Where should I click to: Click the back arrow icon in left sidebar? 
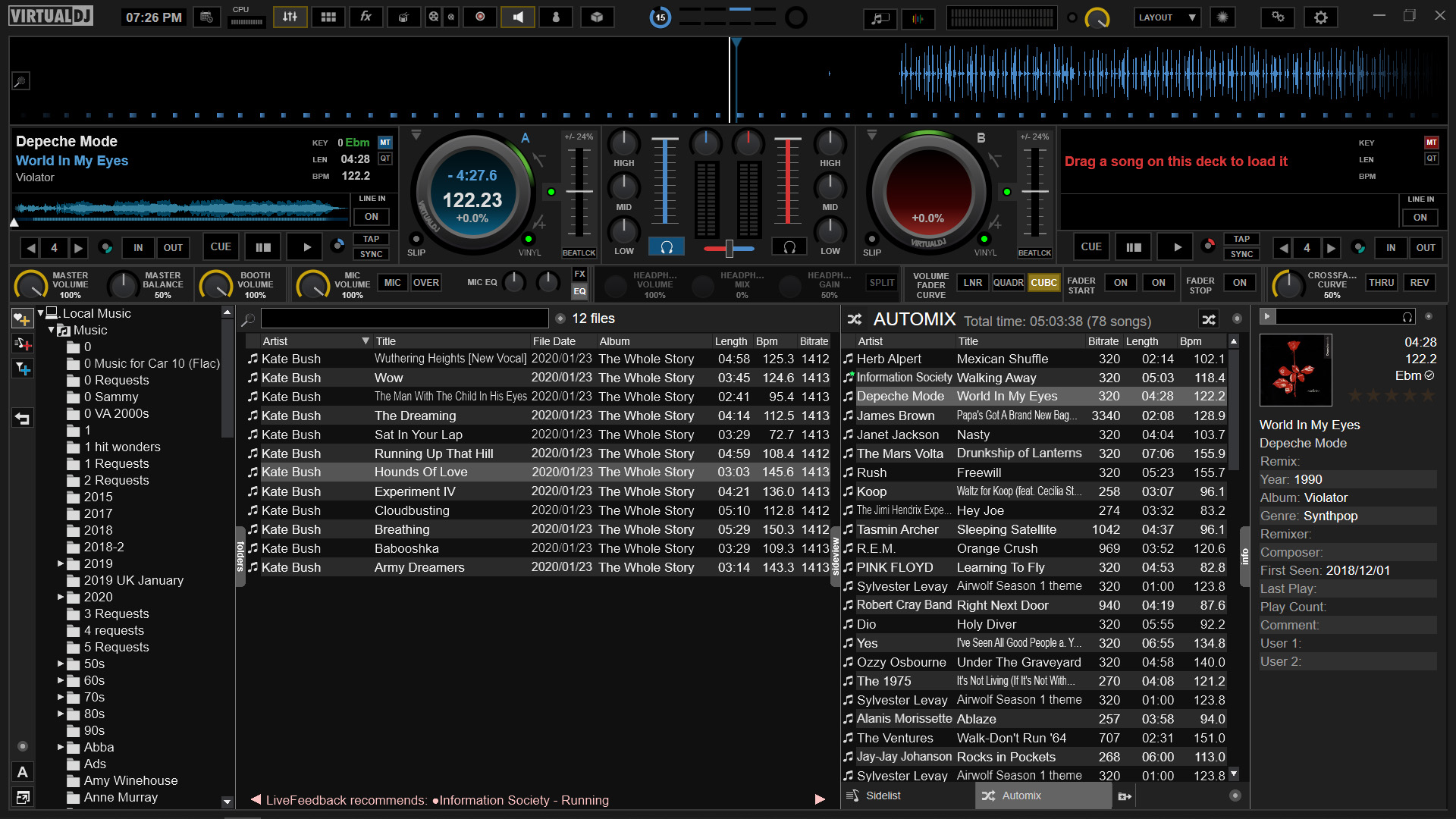click(x=22, y=418)
